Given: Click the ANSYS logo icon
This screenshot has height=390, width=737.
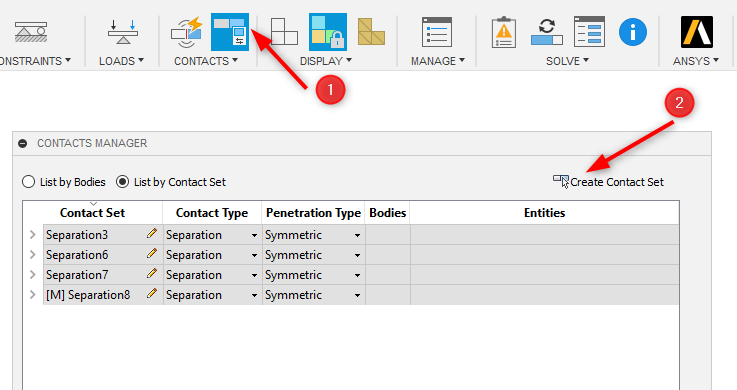Looking at the screenshot, I should tap(697, 32).
